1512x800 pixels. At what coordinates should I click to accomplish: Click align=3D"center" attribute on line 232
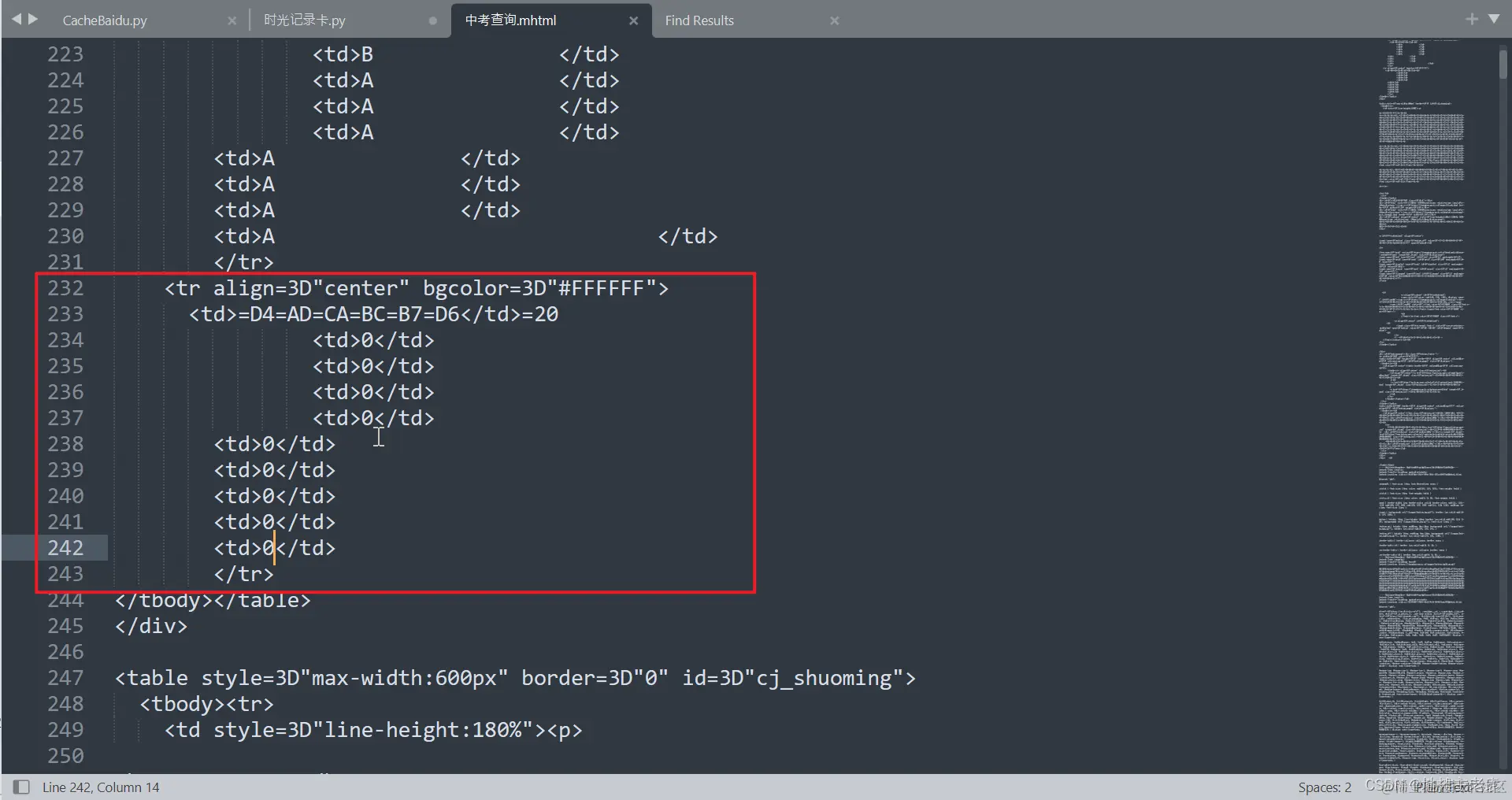(311, 288)
